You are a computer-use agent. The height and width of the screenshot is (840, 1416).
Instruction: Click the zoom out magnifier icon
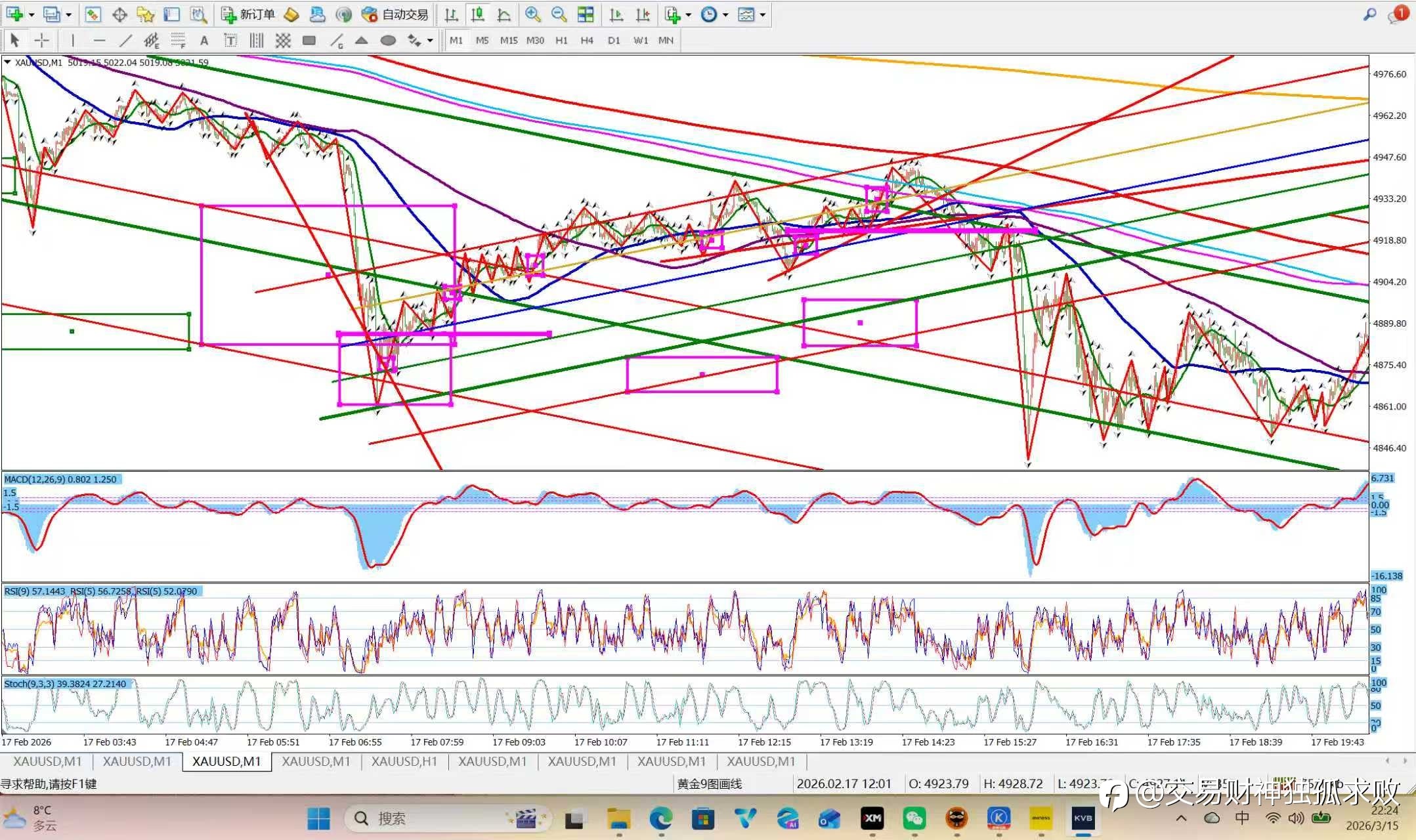point(559,14)
